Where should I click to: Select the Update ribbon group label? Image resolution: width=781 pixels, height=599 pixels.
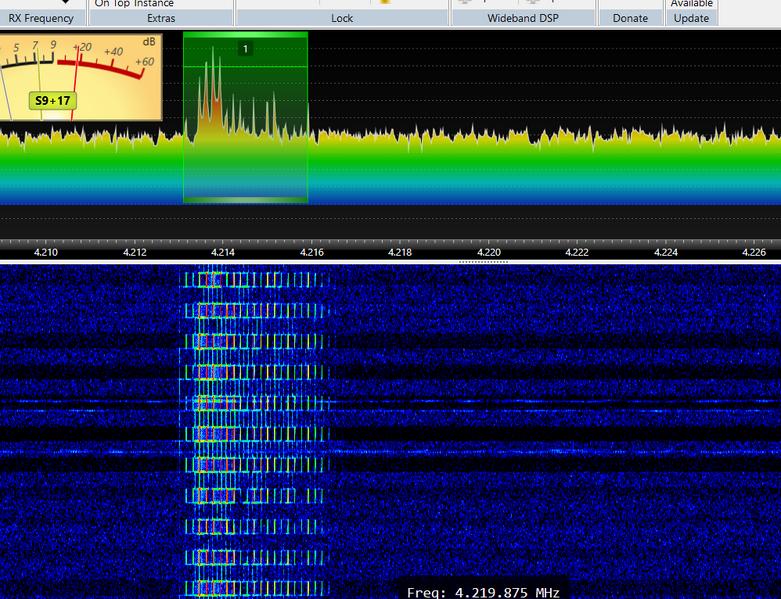pyautogui.click(x=691, y=18)
